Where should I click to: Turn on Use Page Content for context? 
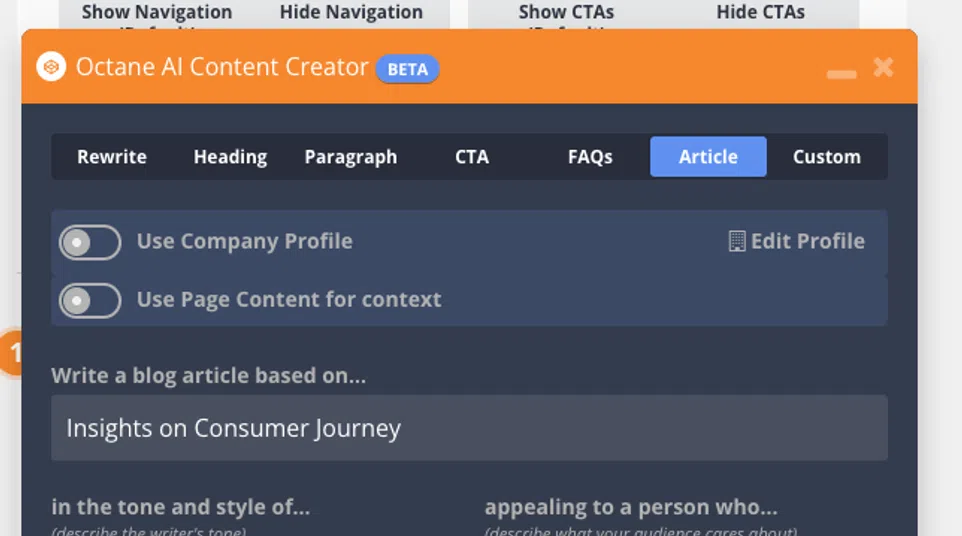(x=90, y=301)
